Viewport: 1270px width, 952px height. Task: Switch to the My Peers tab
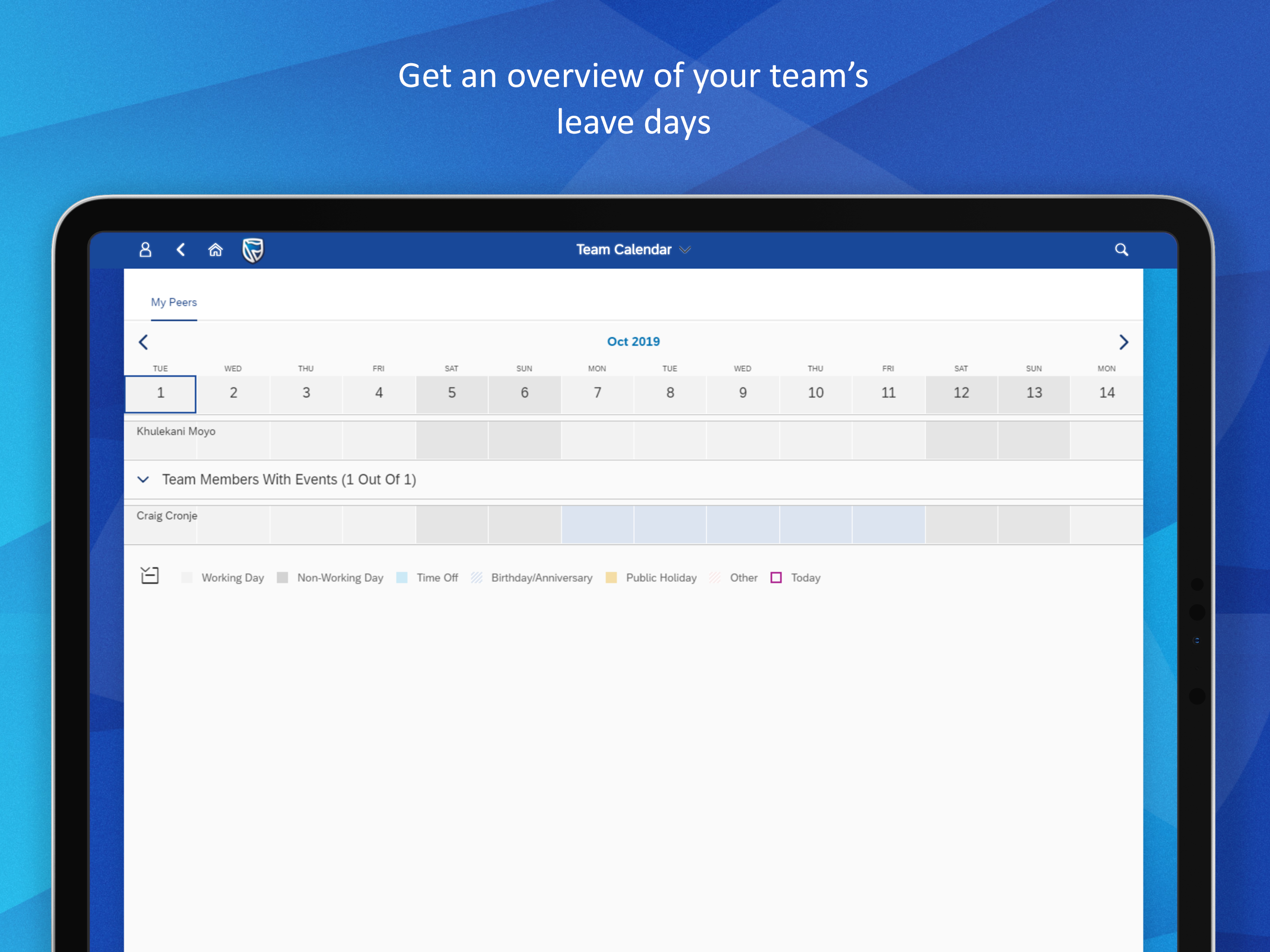[x=174, y=303]
